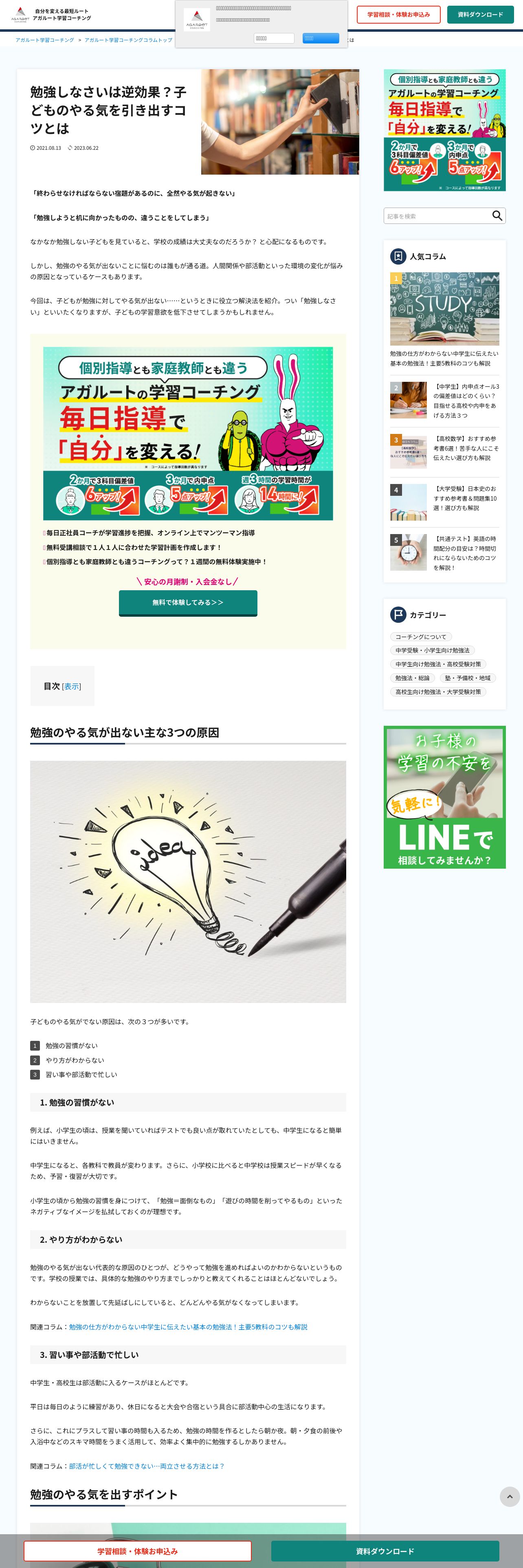Click the search magnifier icon in sidebar

pyautogui.click(x=497, y=215)
